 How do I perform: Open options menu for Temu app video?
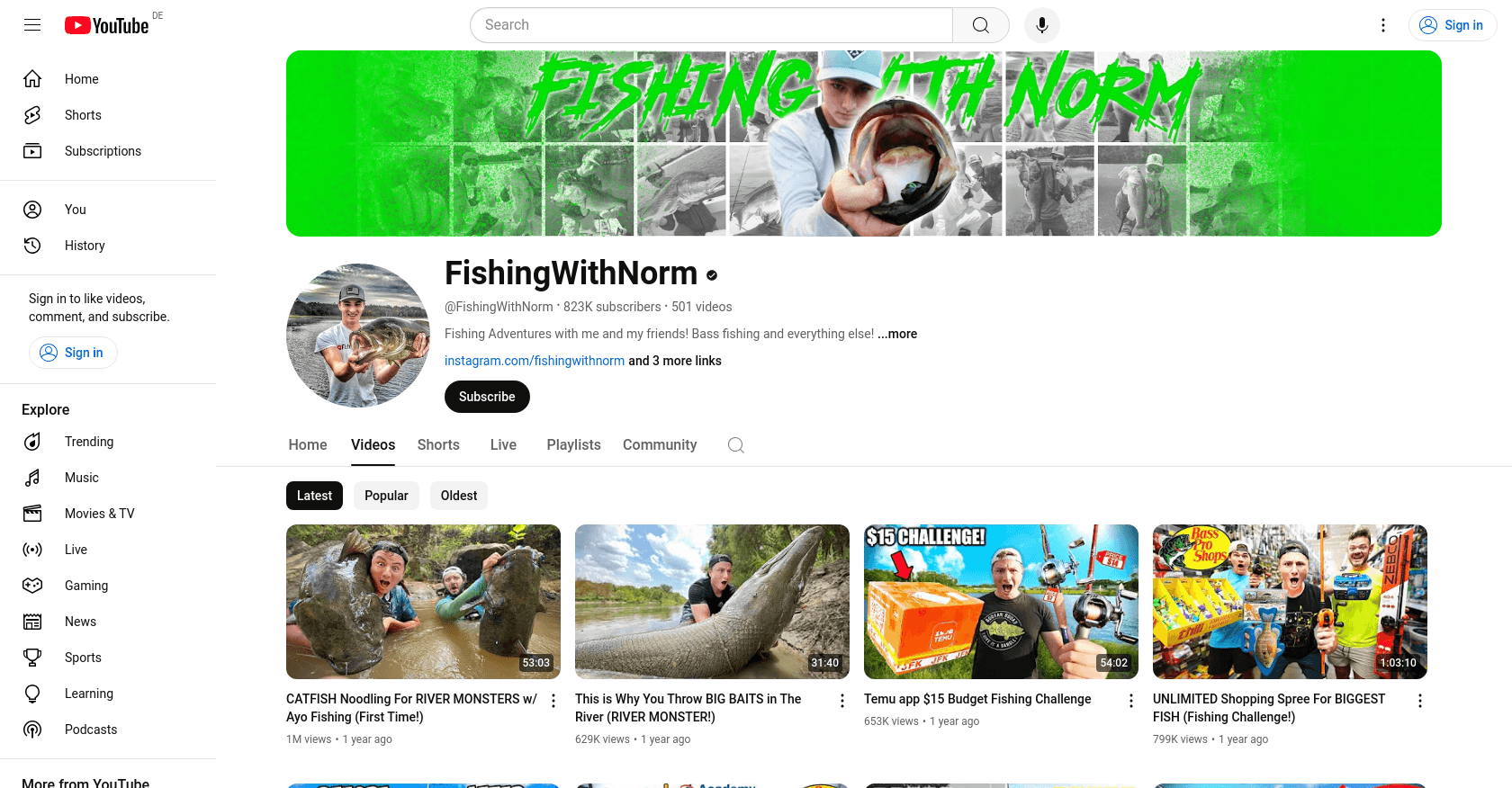[x=1131, y=701]
